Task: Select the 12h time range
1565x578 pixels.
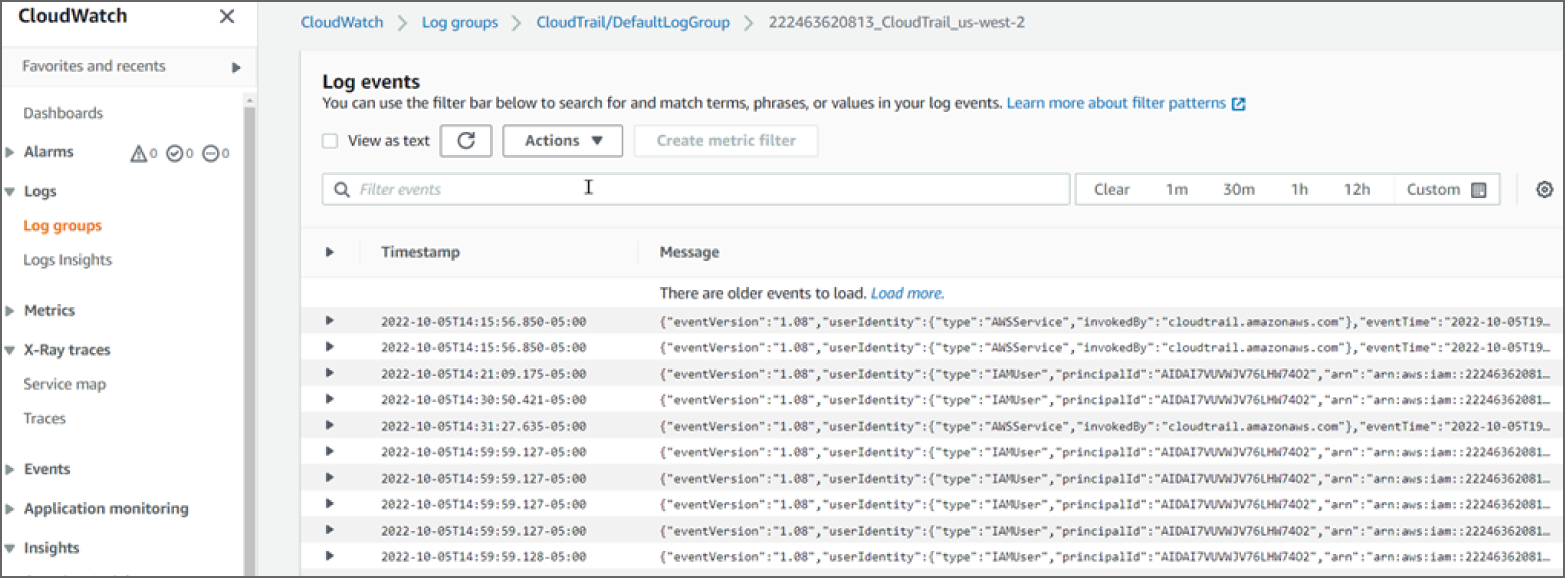Action: coord(1357,190)
